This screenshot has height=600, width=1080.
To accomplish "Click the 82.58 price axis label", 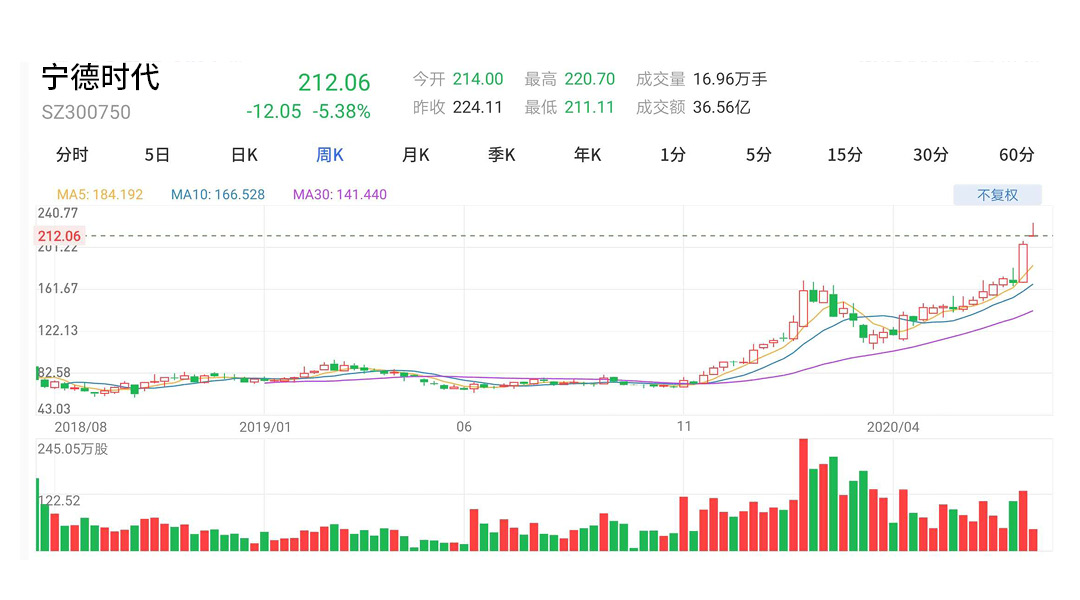I will 55,373.
